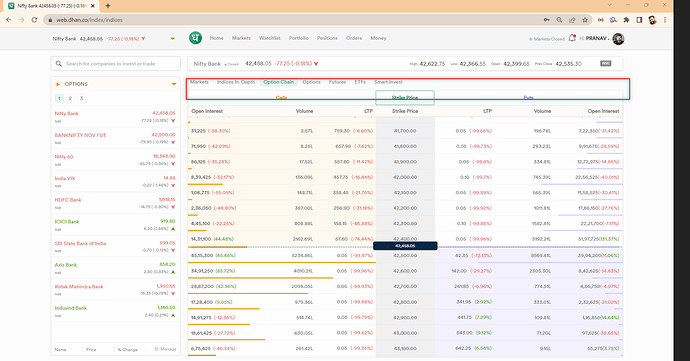Open Kotak Mahindra Bank watchlist row
Image resolution: width=690 pixels, height=361 pixels.
pos(115,289)
